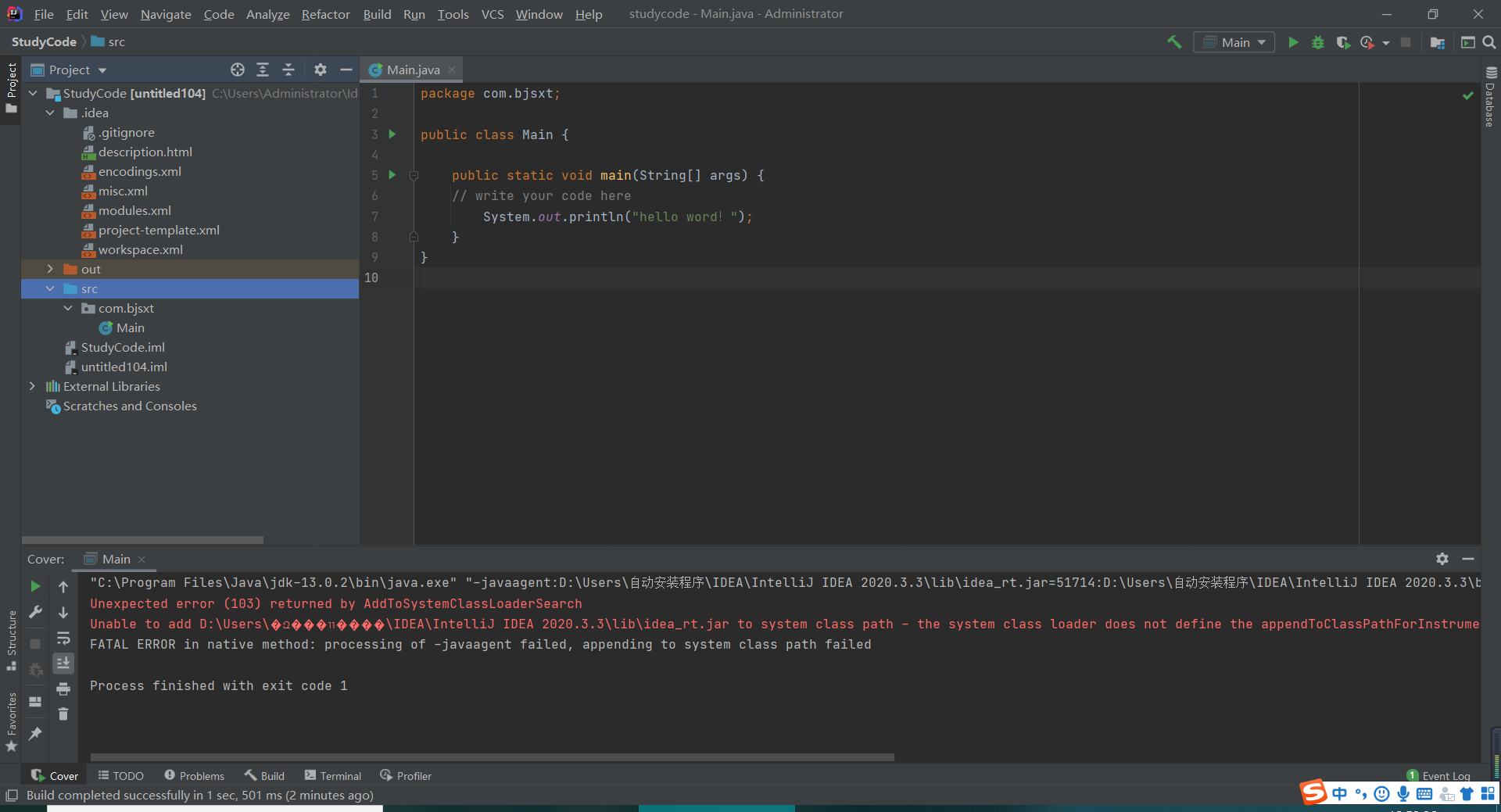The width and height of the screenshot is (1501, 812).
Task: Expand the out folder
Action: click(50, 269)
